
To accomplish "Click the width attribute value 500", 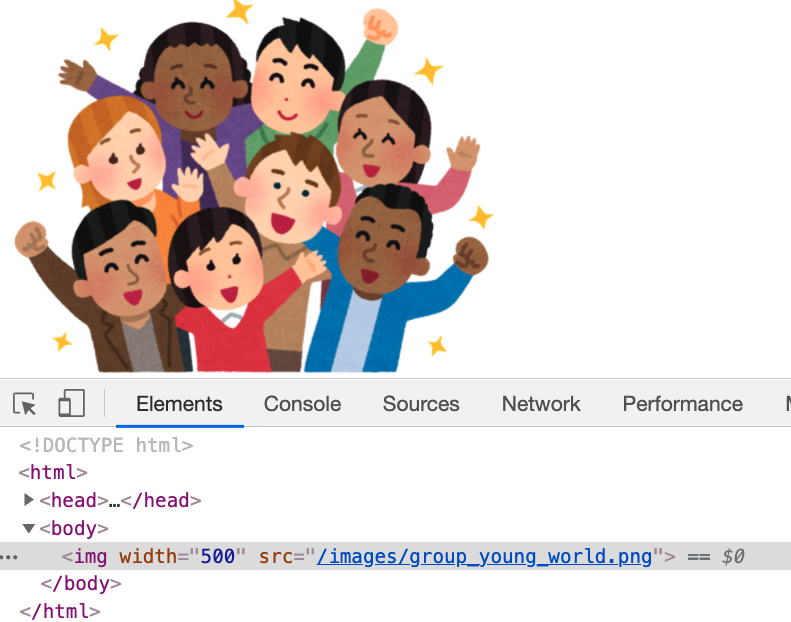I will 217,556.
